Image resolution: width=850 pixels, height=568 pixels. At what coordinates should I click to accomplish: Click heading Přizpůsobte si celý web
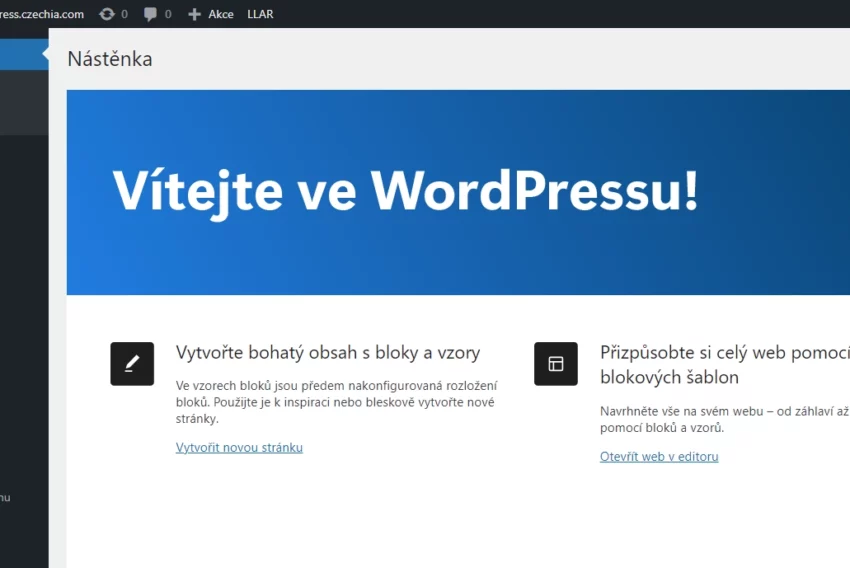725,365
